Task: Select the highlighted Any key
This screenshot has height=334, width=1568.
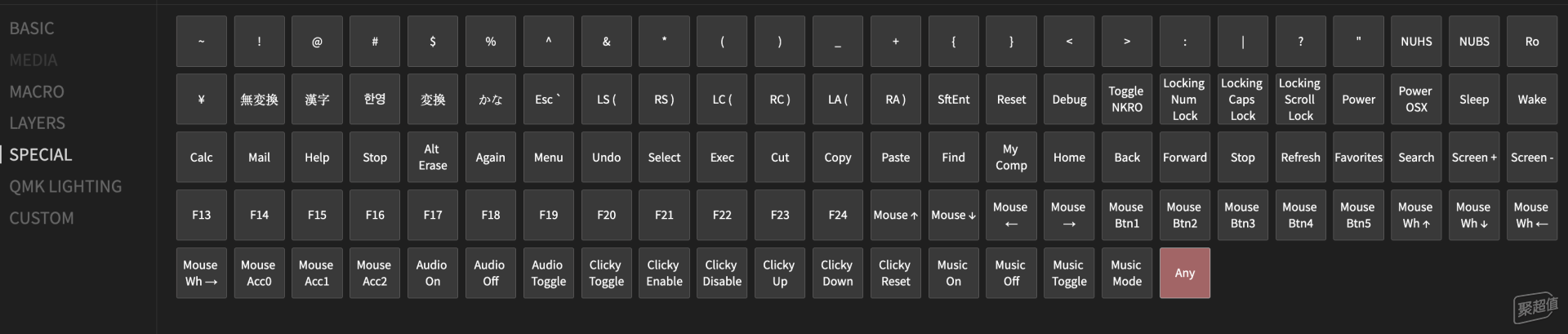Action: click(x=1184, y=273)
